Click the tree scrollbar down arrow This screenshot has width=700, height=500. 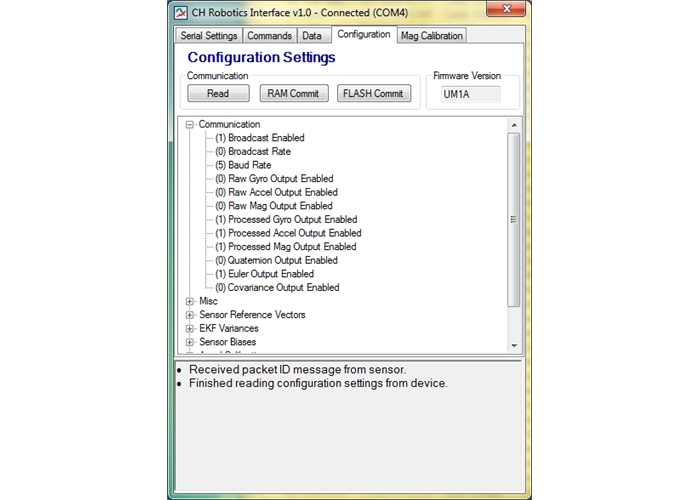(514, 344)
